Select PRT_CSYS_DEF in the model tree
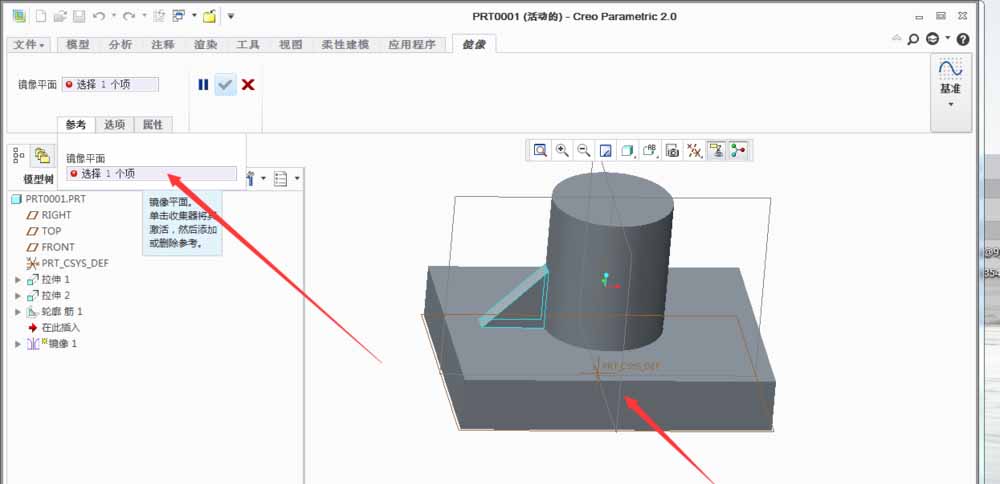1000x484 pixels. [75, 263]
